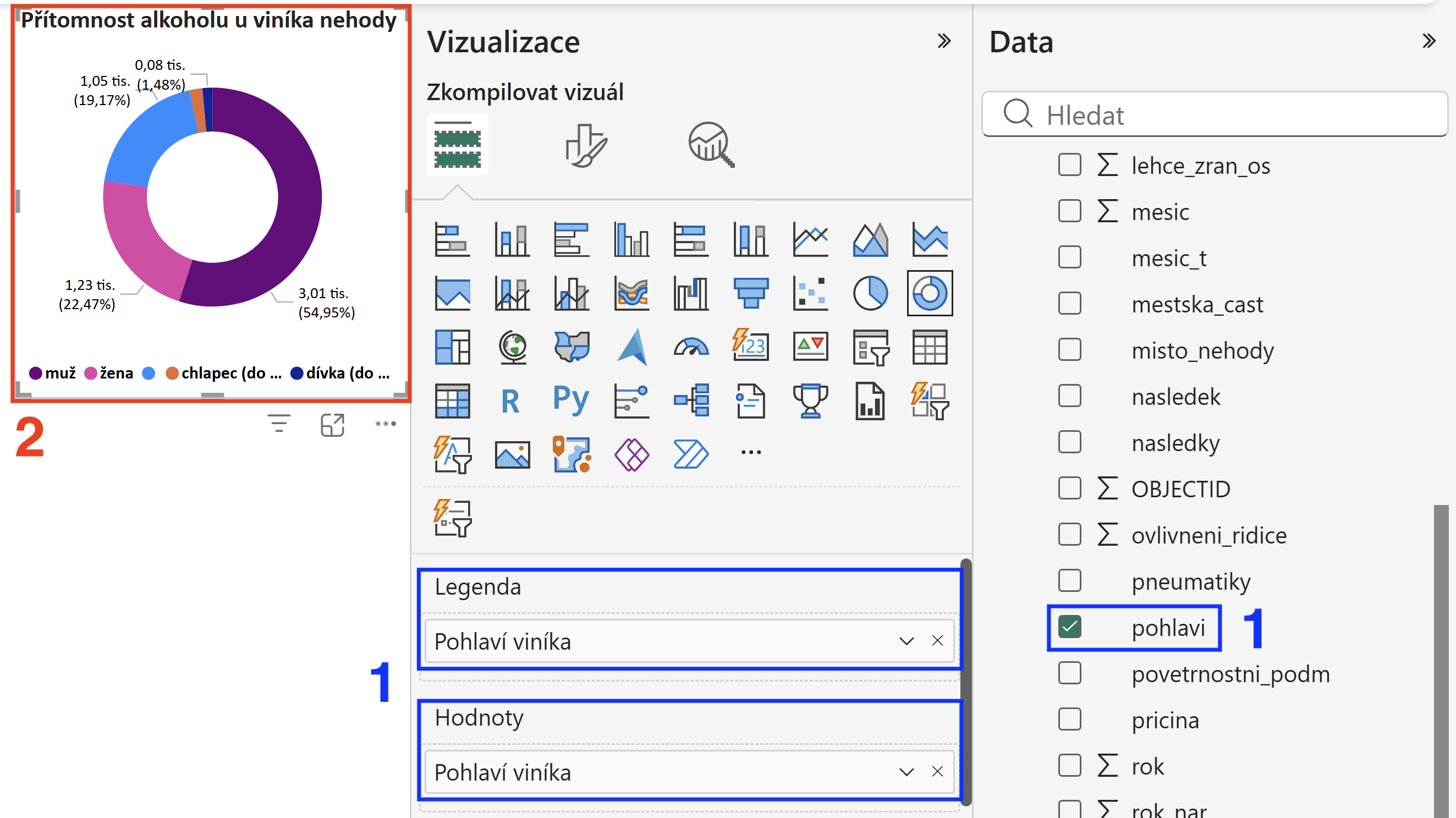Image resolution: width=1456 pixels, height=818 pixels.
Task: Remove Pohlaví viníka from Hodnoty
Action: 937,771
